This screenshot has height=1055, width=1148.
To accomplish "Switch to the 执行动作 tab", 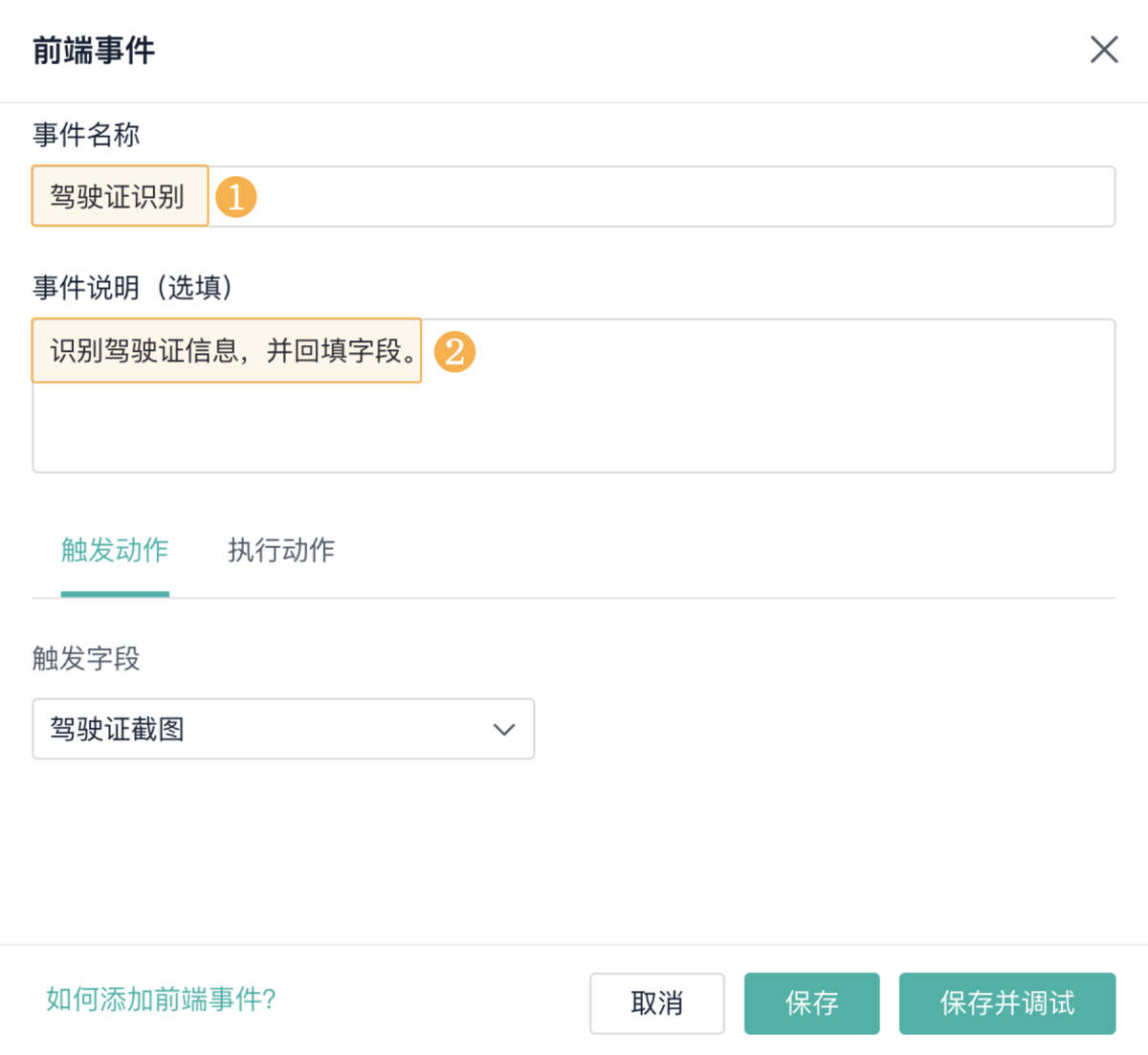I will (281, 550).
